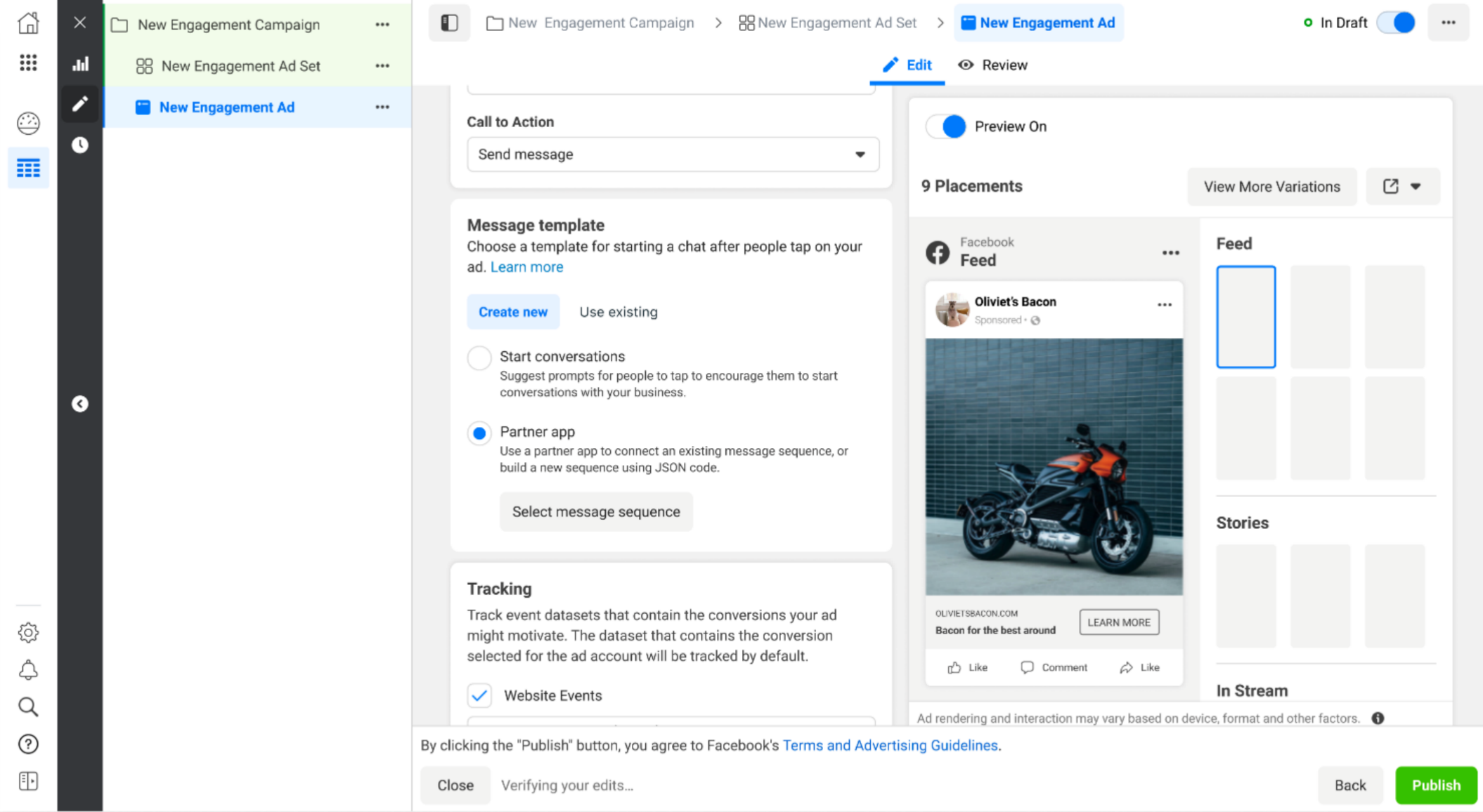This screenshot has width=1483, height=812.
Task: Select the Ads Manager table icon
Action: (28, 168)
